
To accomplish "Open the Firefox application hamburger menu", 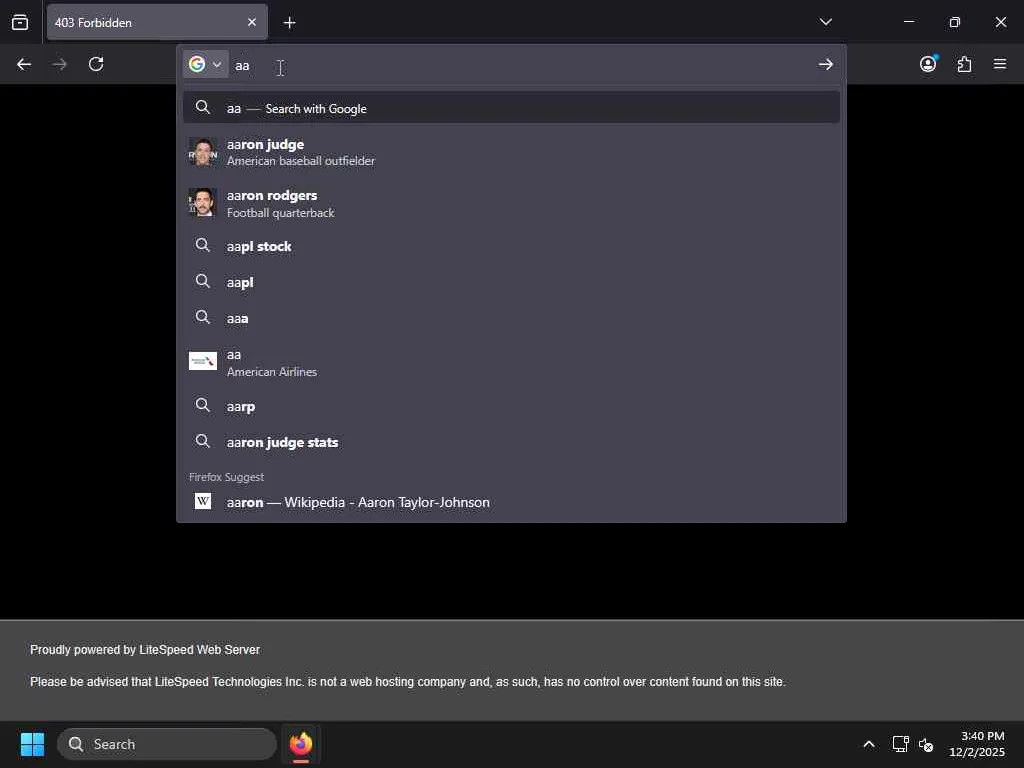I will click(x=1000, y=64).
